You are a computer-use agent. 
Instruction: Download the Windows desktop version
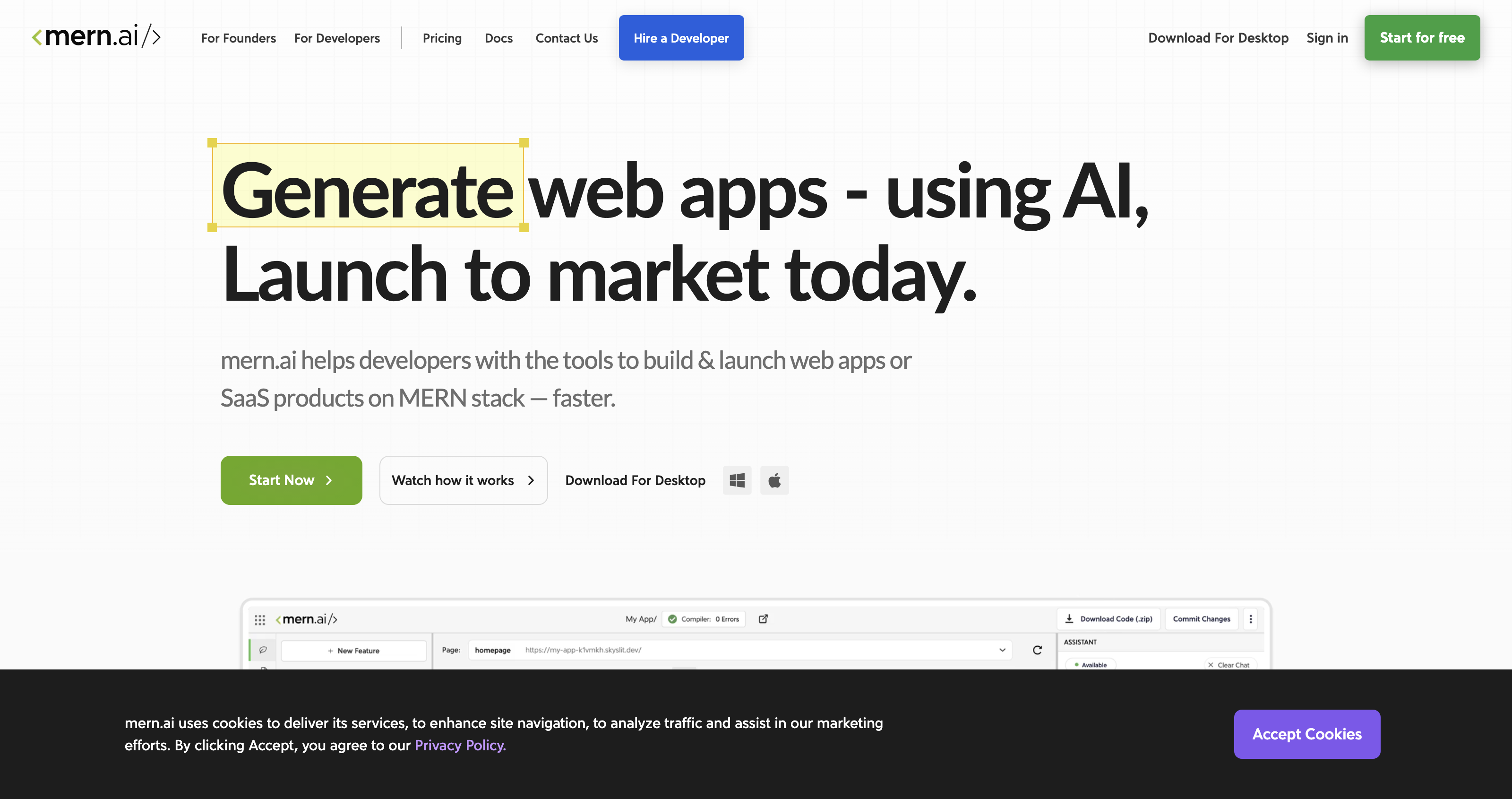(737, 480)
